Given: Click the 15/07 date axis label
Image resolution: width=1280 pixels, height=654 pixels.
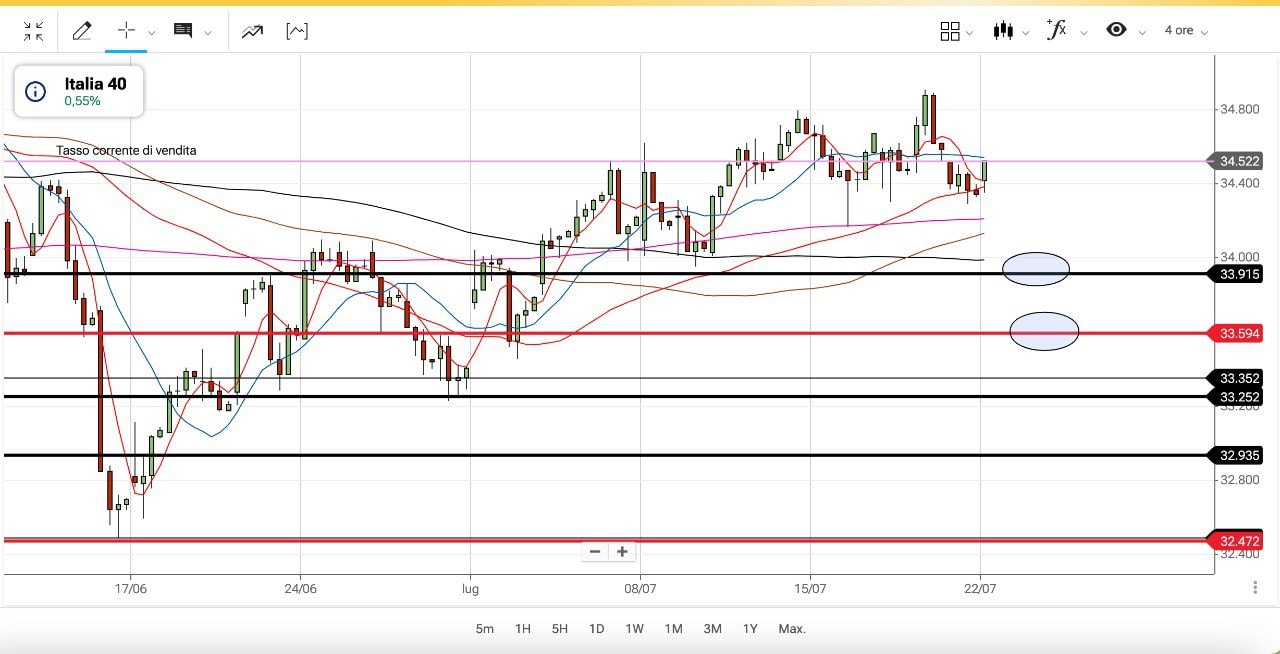Looking at the screenshot, I should 810,589.
